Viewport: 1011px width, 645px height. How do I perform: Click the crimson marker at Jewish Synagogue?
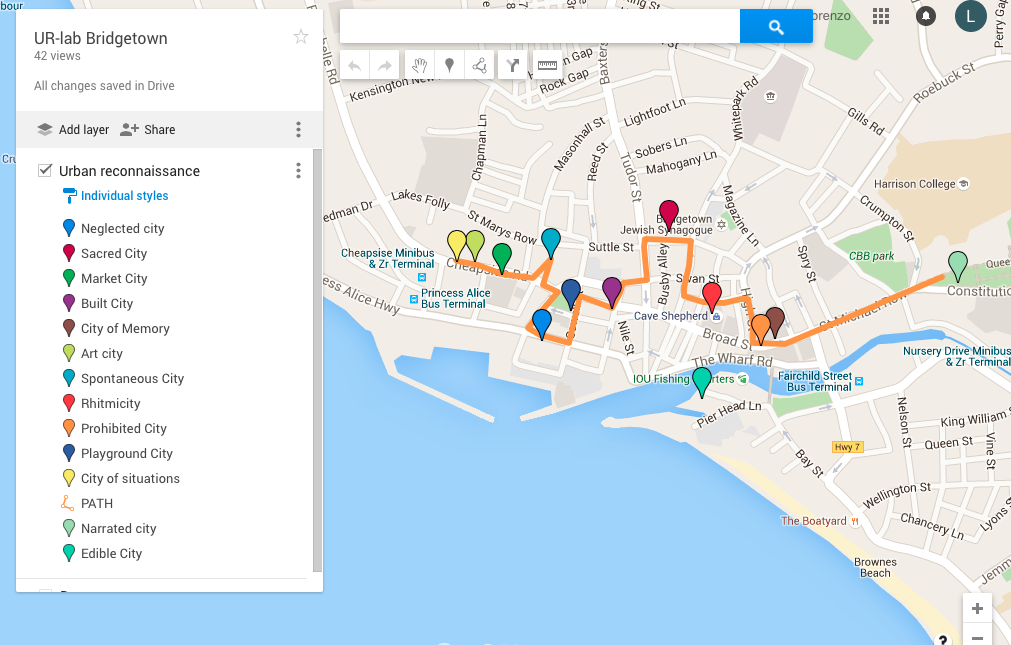tap(669, 213)
